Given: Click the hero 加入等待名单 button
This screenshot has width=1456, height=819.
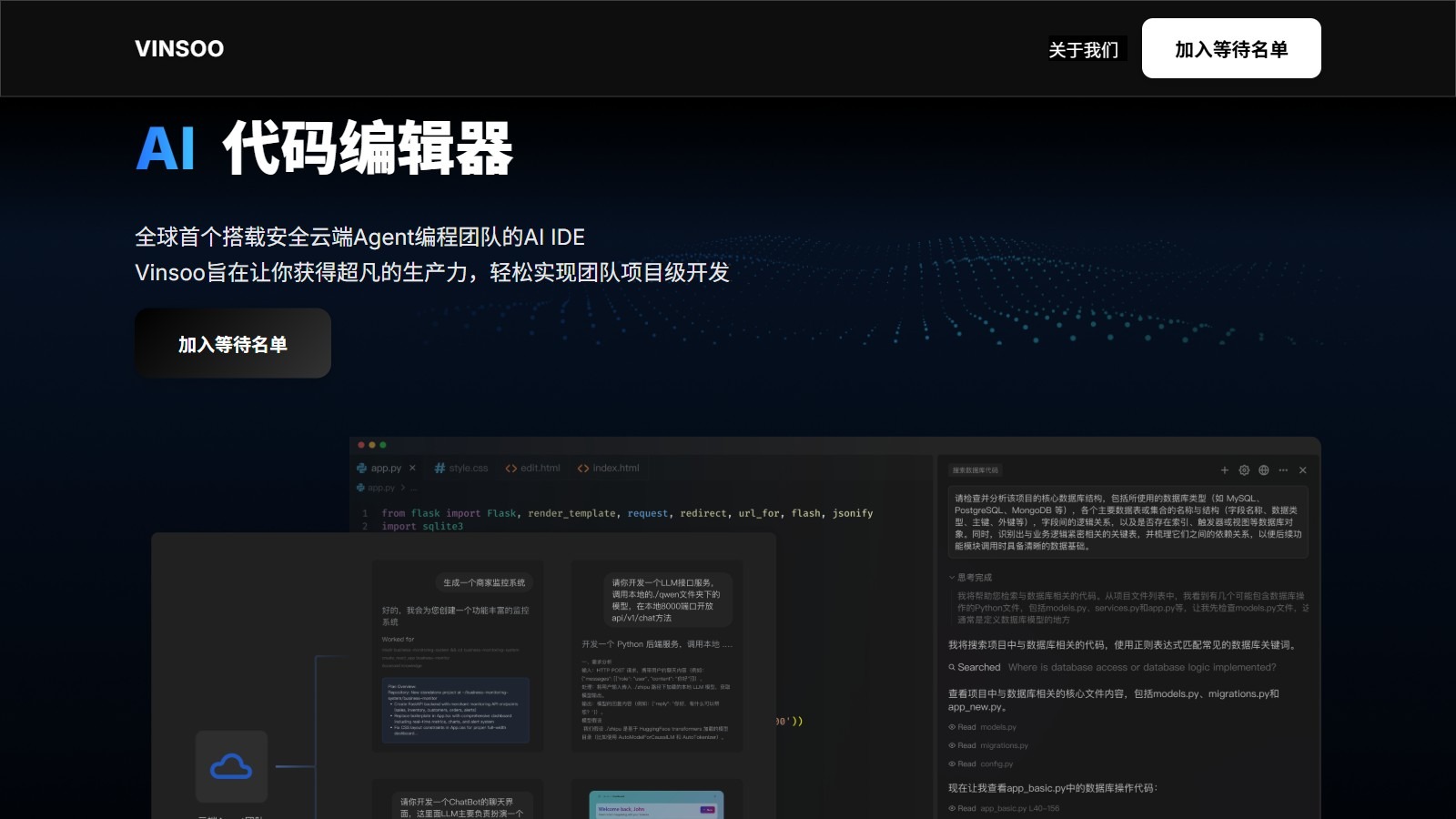Looking at the screenshot, I should [232, 343].
